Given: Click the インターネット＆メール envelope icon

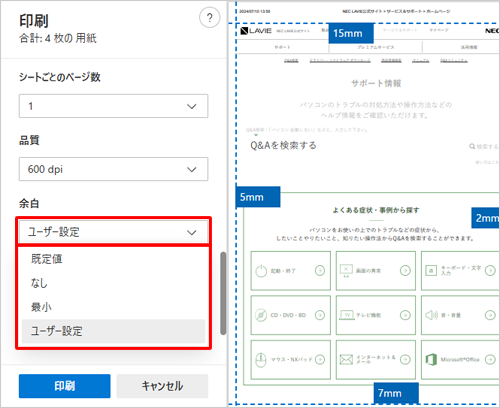Looking at the screenshot, I should [x=346, y=359].
